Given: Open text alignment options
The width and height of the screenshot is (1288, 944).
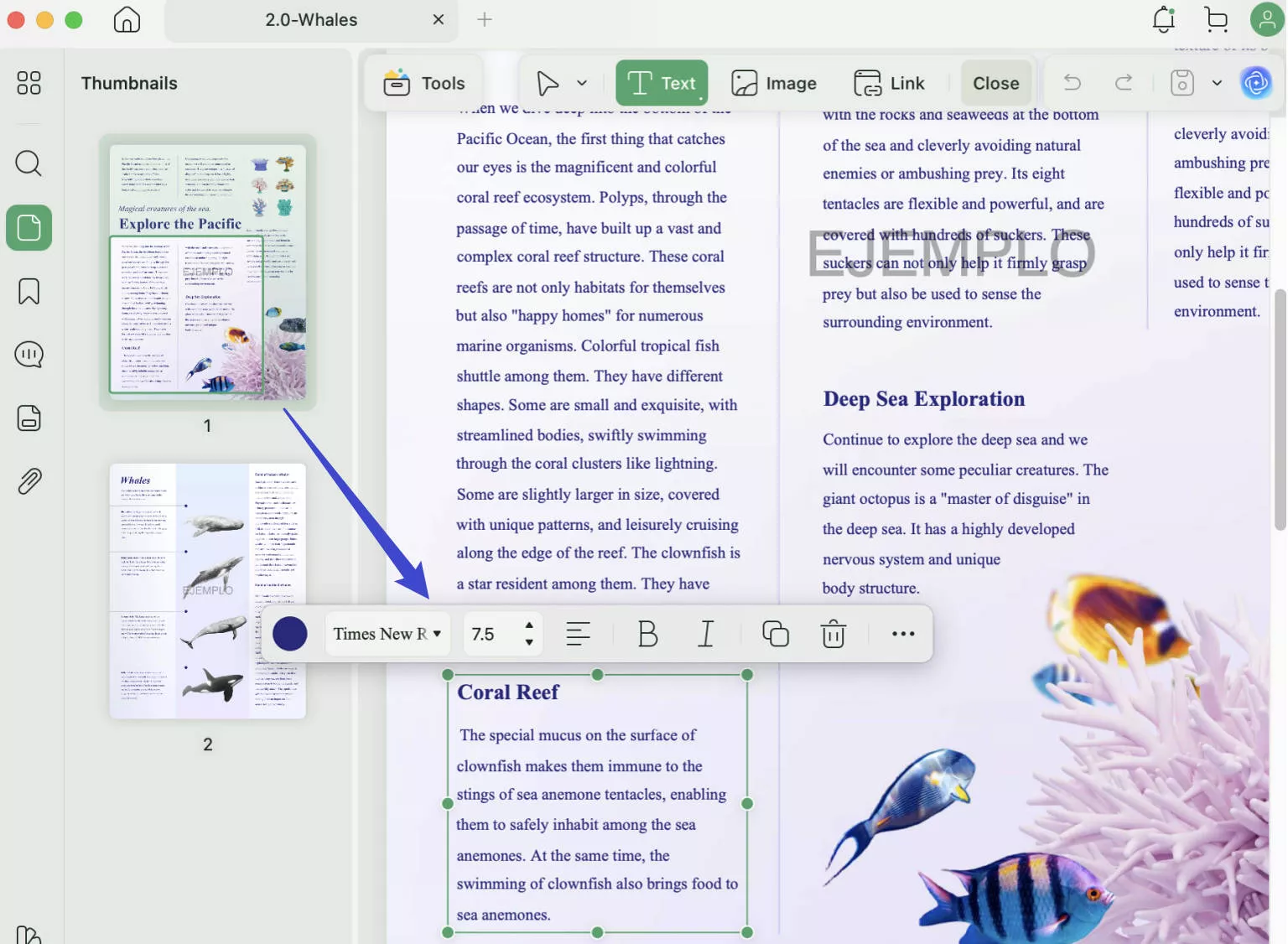Looking at the screenshot, I should tap(578, 634).
